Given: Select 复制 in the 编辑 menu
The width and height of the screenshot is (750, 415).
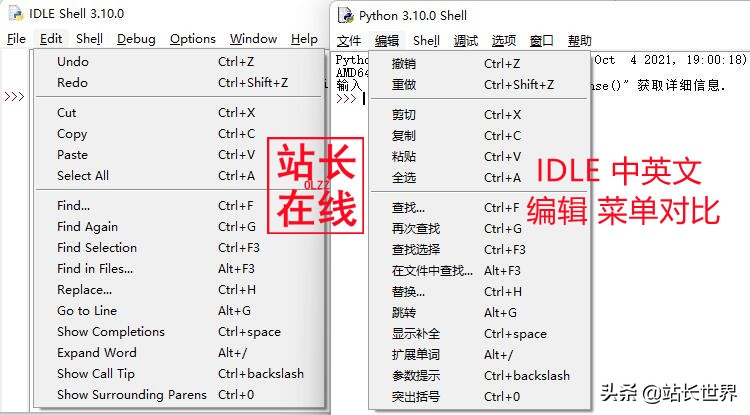Looking at the screenshot, I should coord(479,136).
